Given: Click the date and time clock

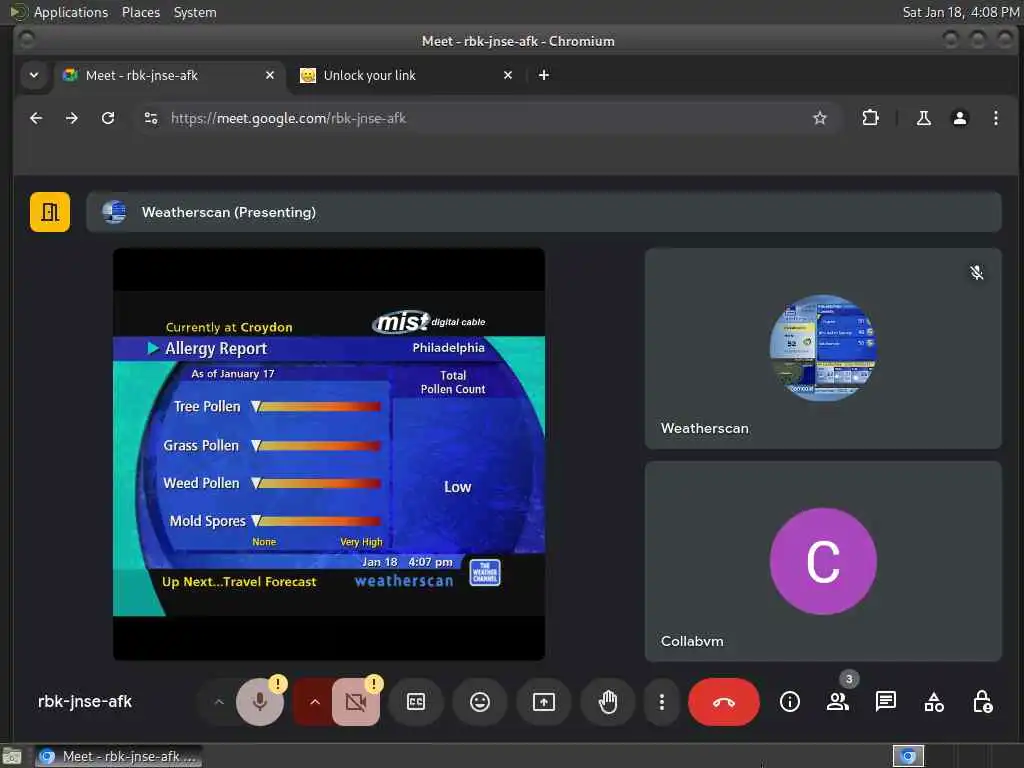Looking at the screenshot, I should coord(961,12).
